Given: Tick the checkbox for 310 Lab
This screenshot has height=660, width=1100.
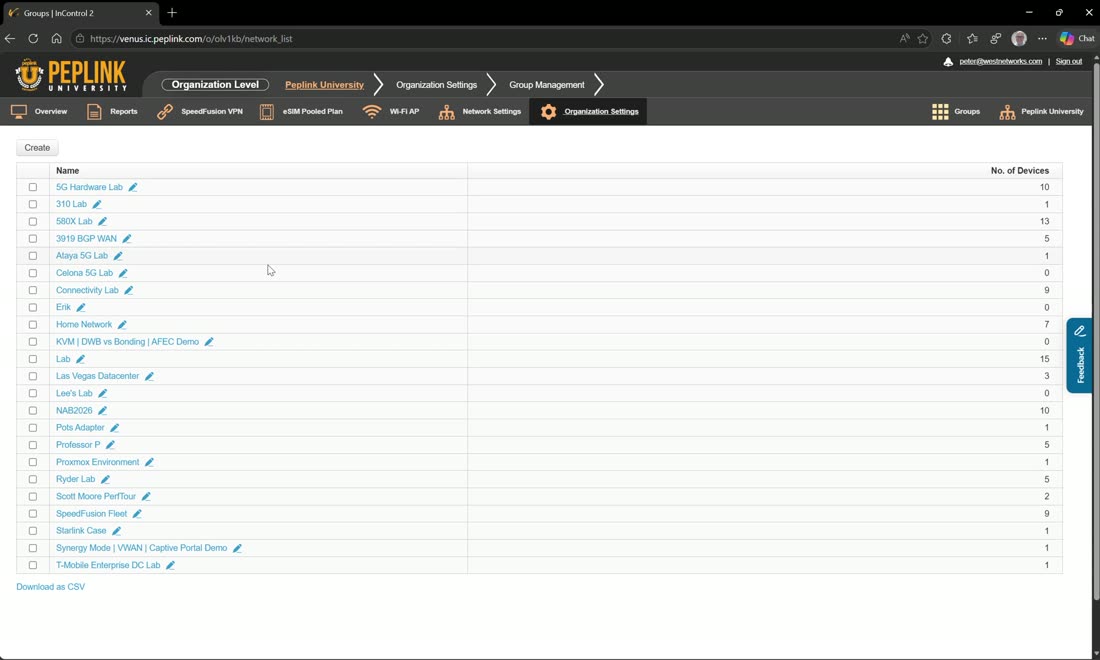Looking at the screenshot, I should point(33,205).
